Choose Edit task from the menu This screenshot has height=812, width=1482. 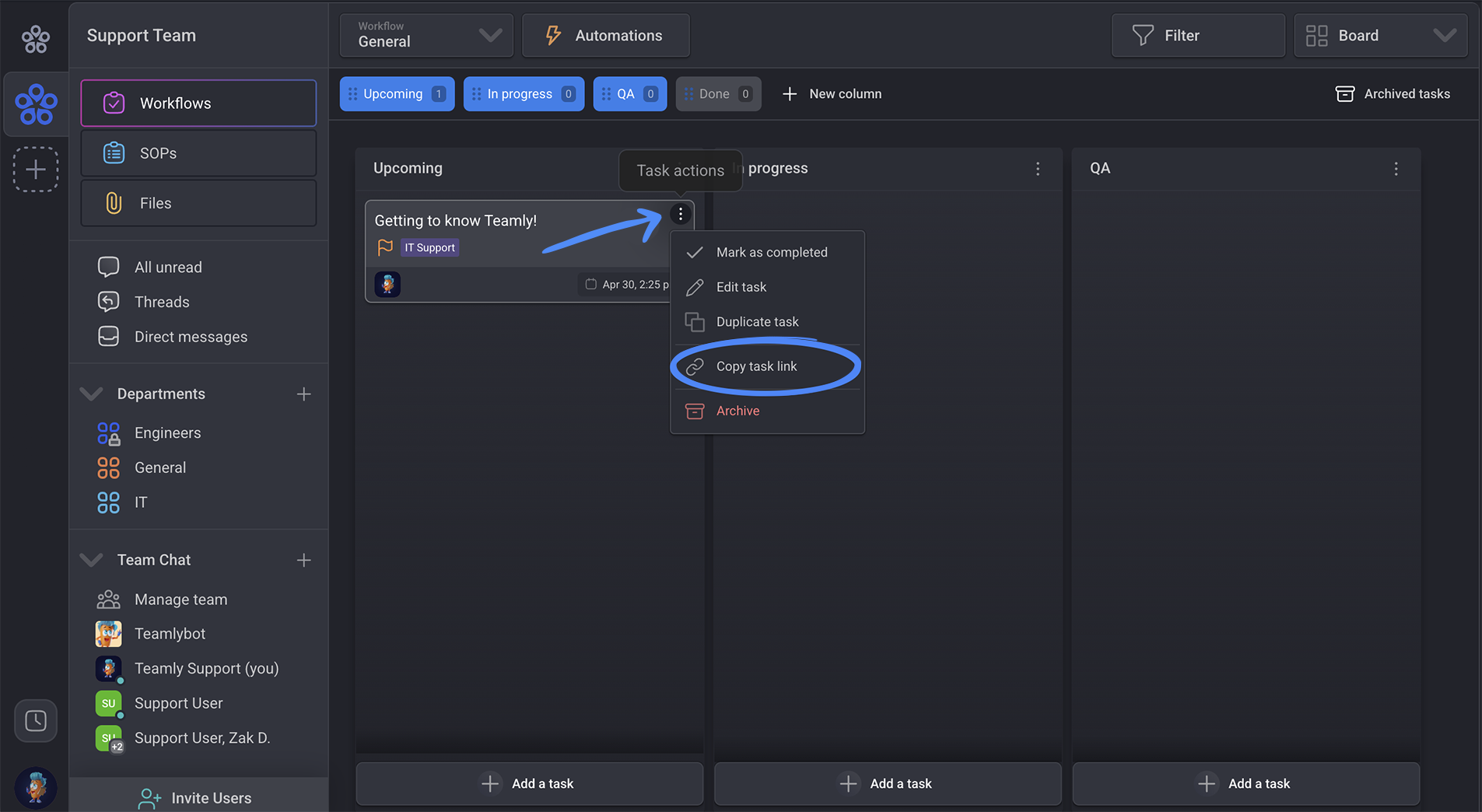coord(767,287)
